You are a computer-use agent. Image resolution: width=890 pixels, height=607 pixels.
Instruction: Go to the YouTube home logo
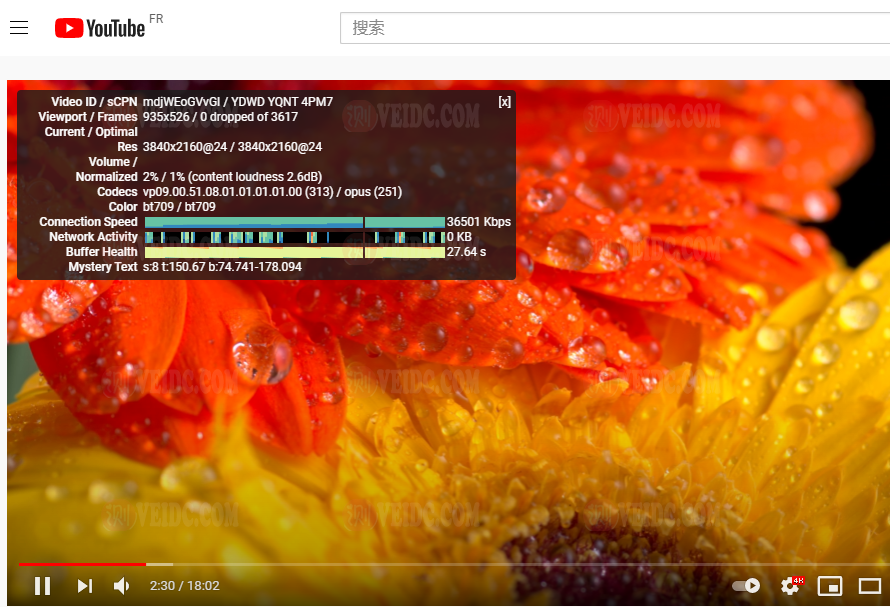(x=100, y=28)
